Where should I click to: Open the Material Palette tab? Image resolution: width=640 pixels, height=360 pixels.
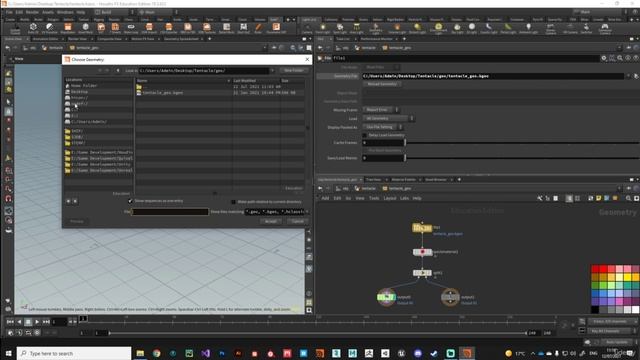pos(403,180)
